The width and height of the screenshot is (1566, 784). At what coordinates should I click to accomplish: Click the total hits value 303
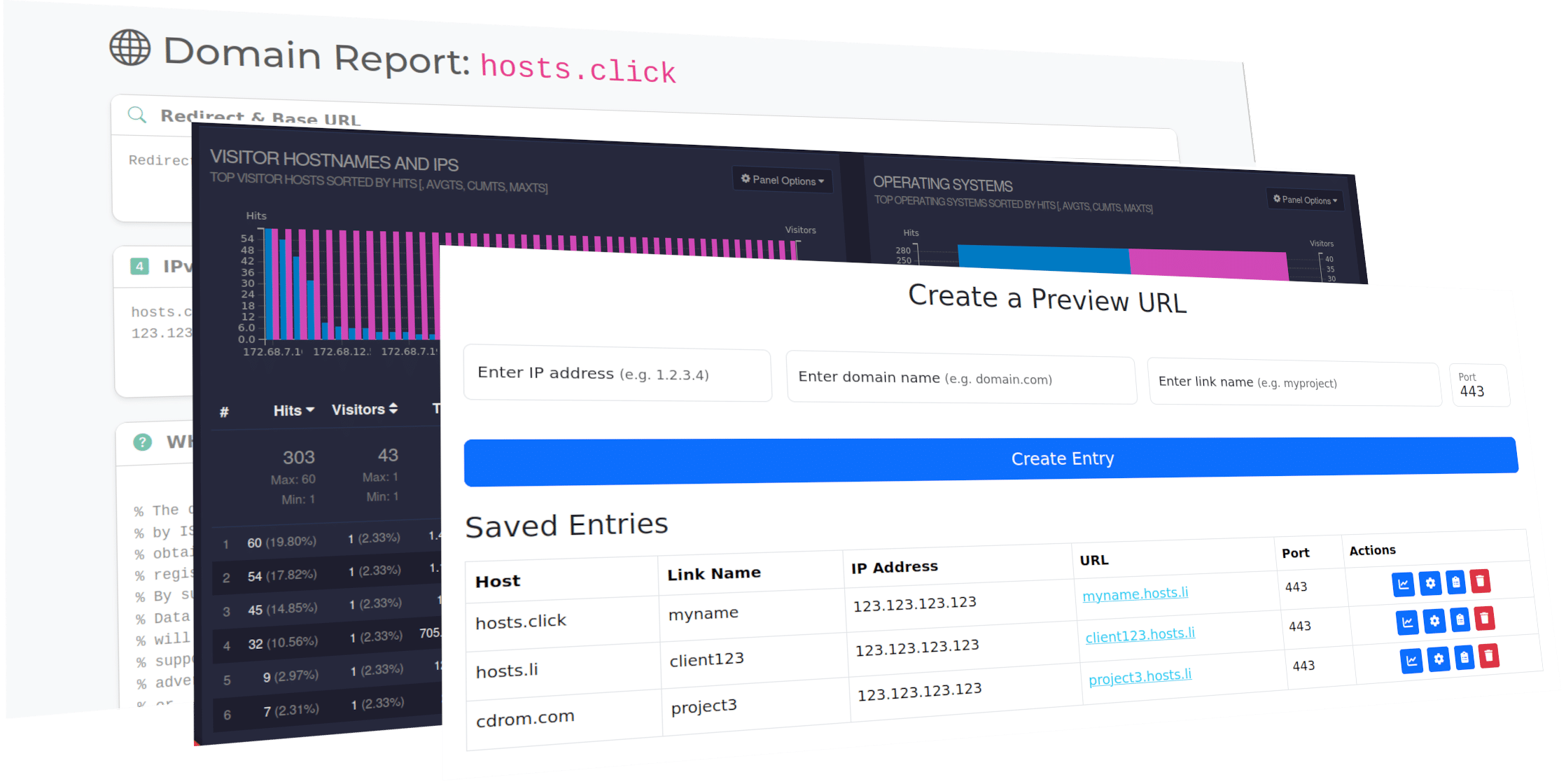299,457
